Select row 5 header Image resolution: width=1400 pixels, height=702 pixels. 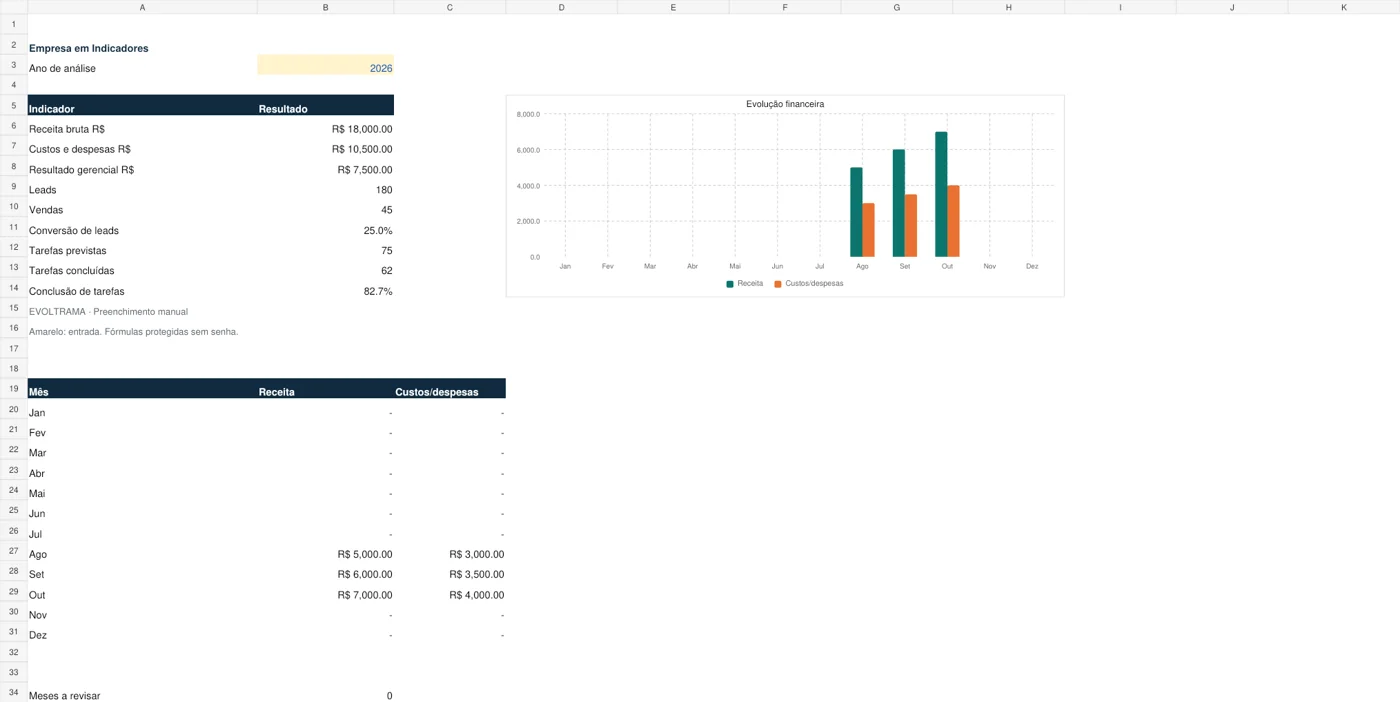[x=13, y=105]
